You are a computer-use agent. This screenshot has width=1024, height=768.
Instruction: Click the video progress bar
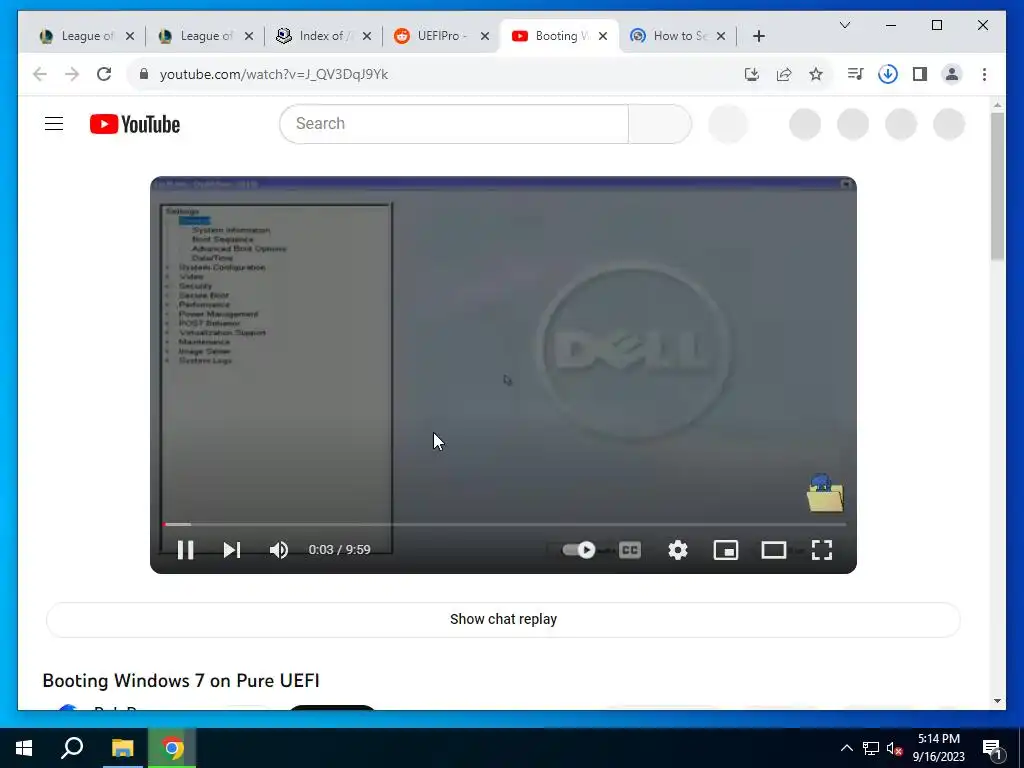coord(504,524)
